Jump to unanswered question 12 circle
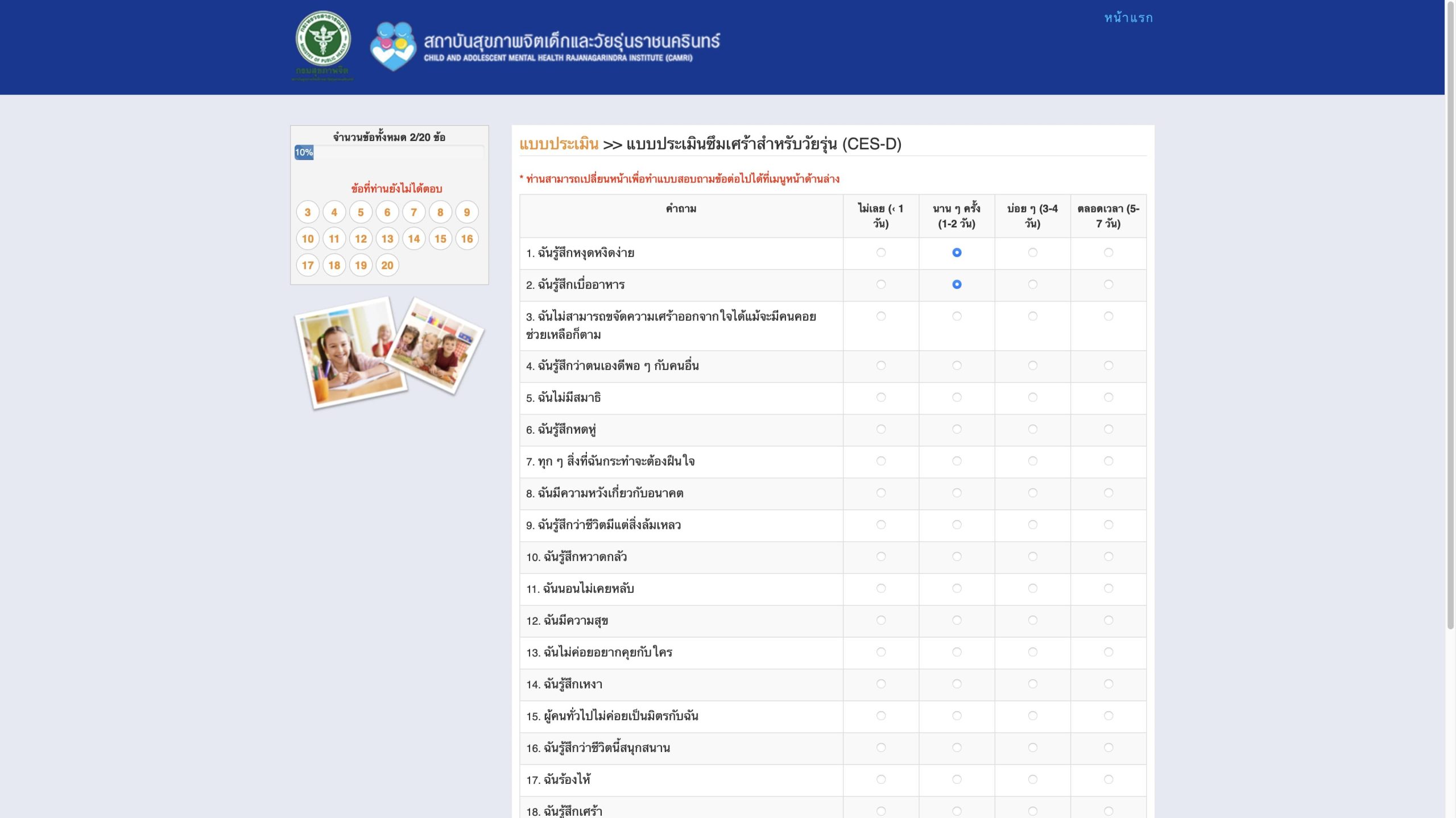This screenshot has height=818, width=1456. pos(361,239)
